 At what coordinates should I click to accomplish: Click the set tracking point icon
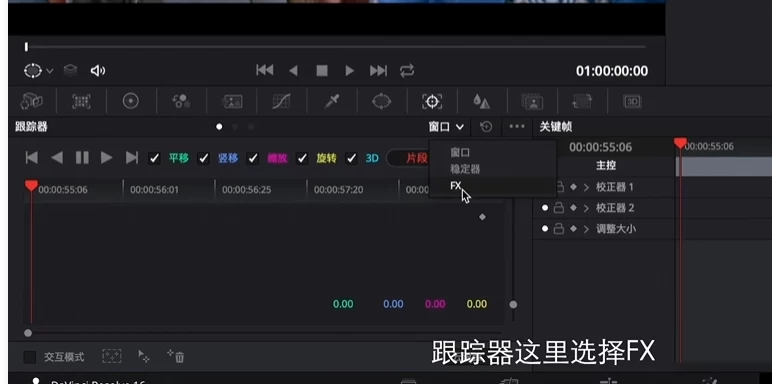(x=144, y=356)
